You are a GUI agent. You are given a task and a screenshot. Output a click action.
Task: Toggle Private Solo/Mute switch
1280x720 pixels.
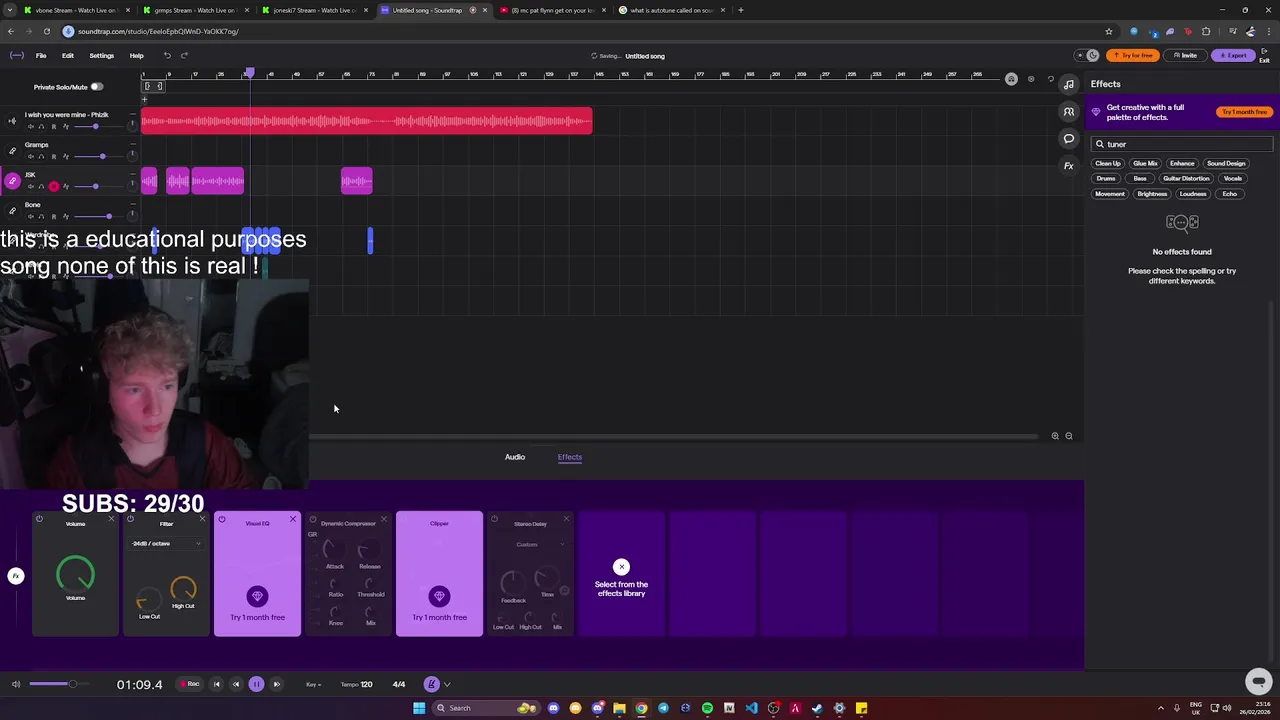[x=97, y=87]
